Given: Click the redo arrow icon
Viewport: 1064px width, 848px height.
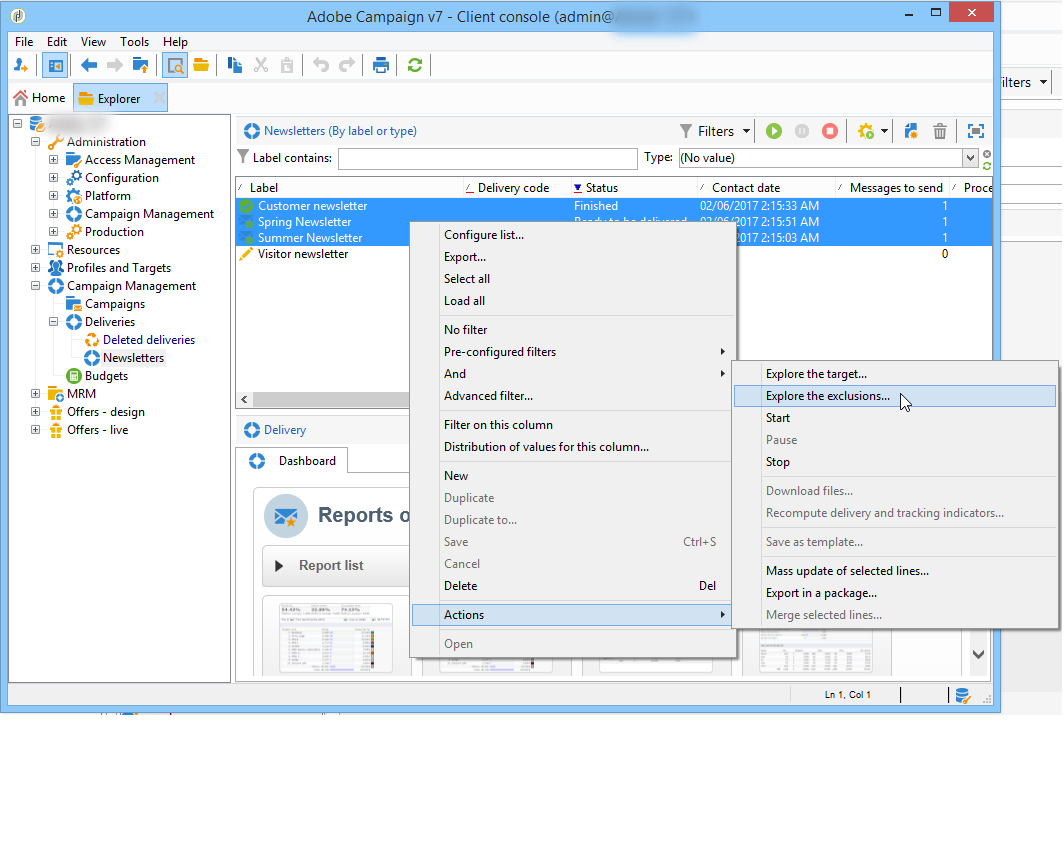Looking at the screenshot, I should coord(347,66).
